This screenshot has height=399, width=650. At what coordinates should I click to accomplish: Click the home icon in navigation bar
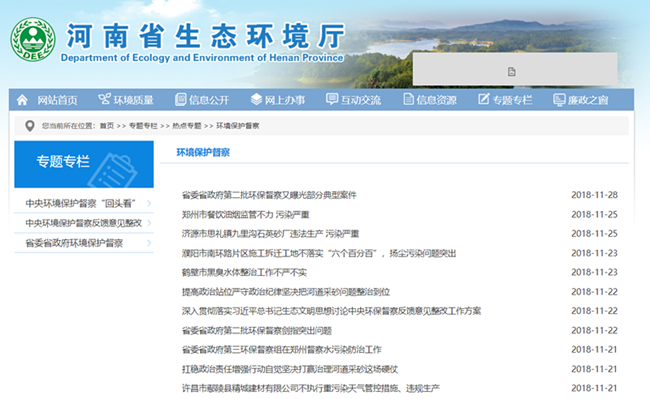tap(22, 100)
